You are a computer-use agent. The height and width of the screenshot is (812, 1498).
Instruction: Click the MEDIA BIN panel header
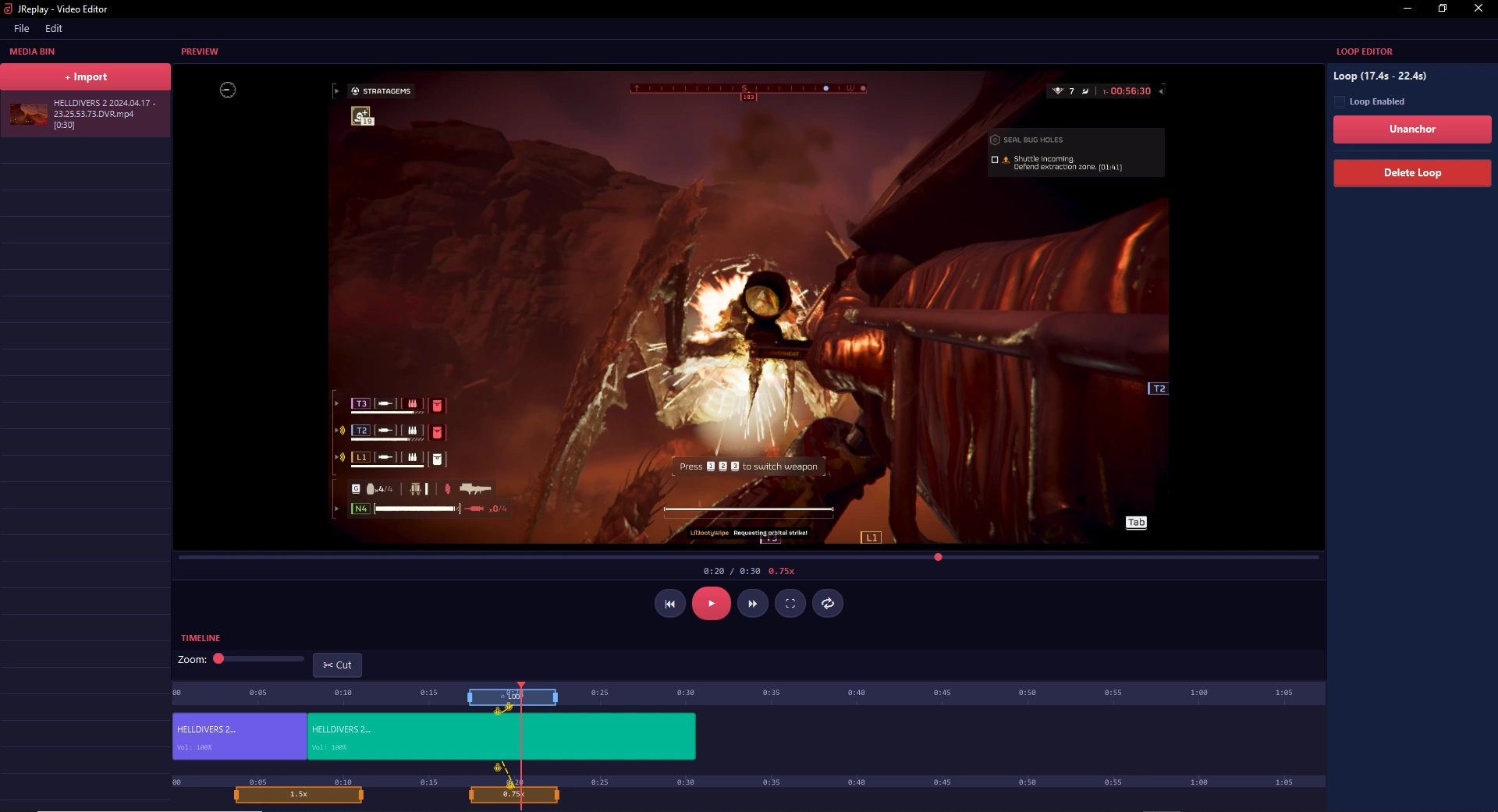tap(32, 51)
